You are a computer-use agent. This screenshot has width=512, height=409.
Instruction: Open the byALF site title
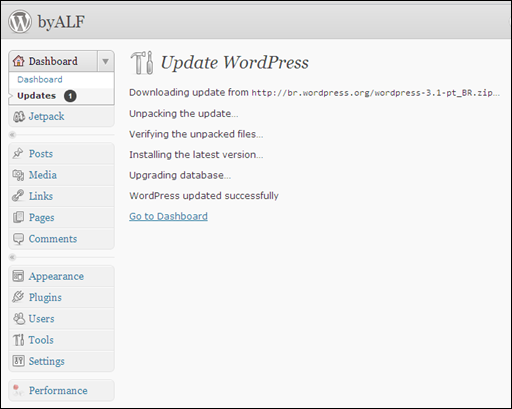coord(61,22)
